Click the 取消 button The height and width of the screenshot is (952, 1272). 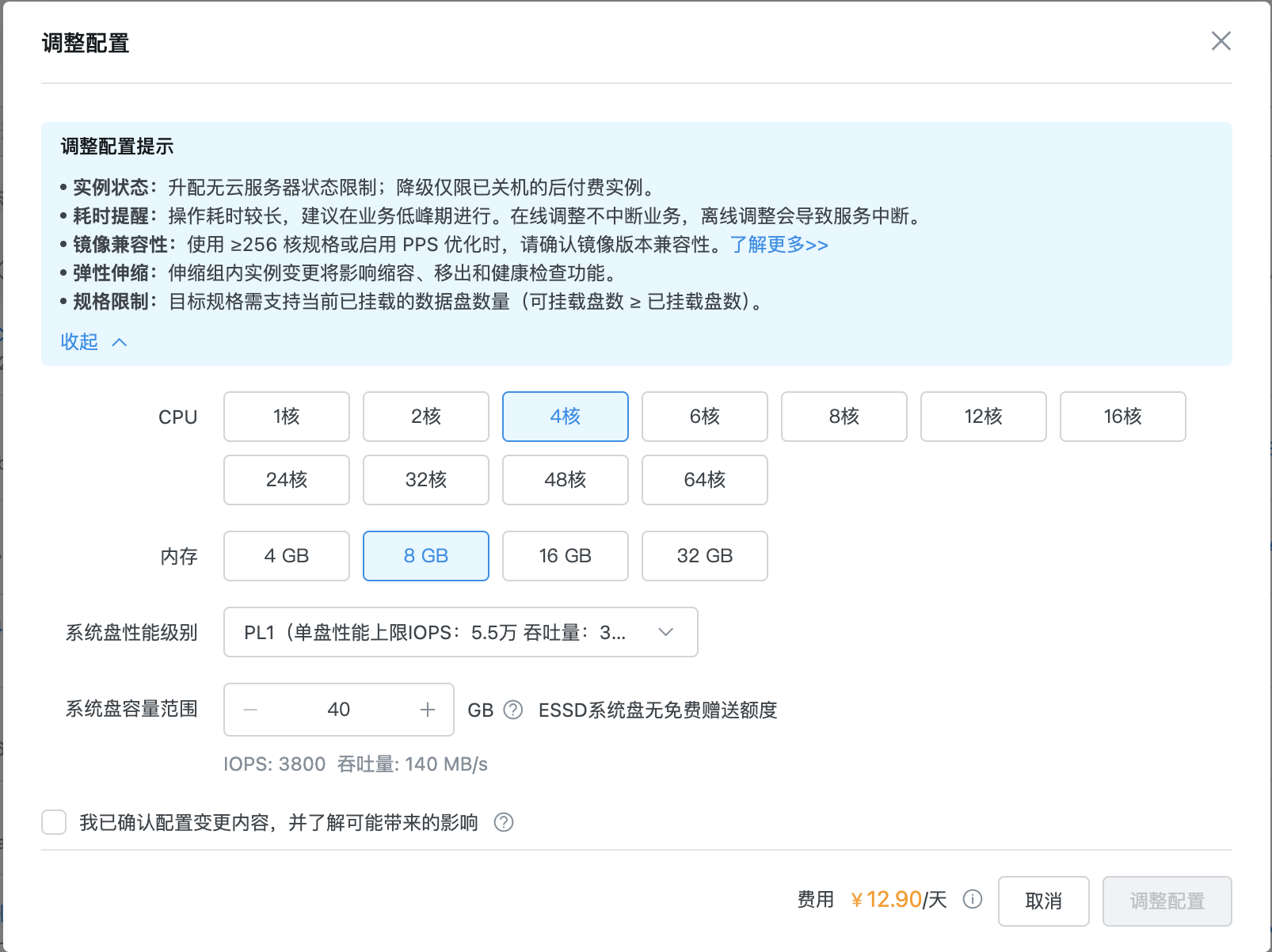pyautogui.click(x=1043, y=901)
